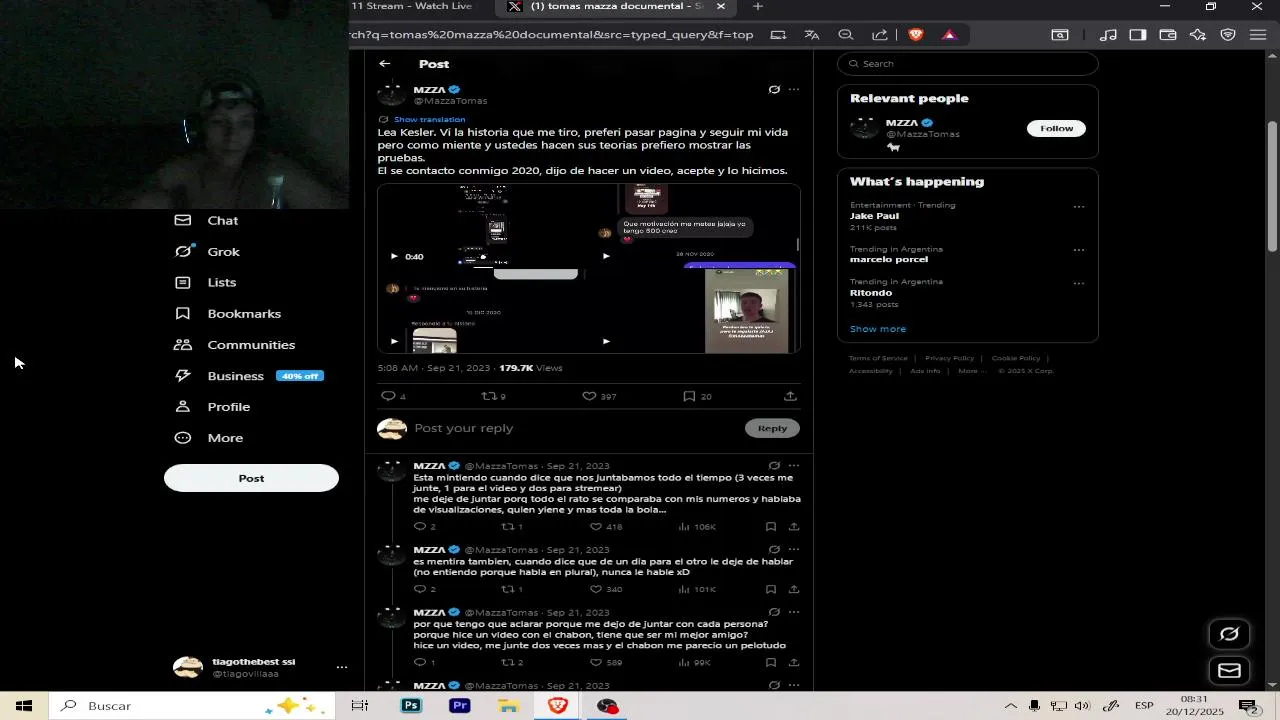
Task: Click the Brave Rewards triangle icon
Action: (949, 35)
